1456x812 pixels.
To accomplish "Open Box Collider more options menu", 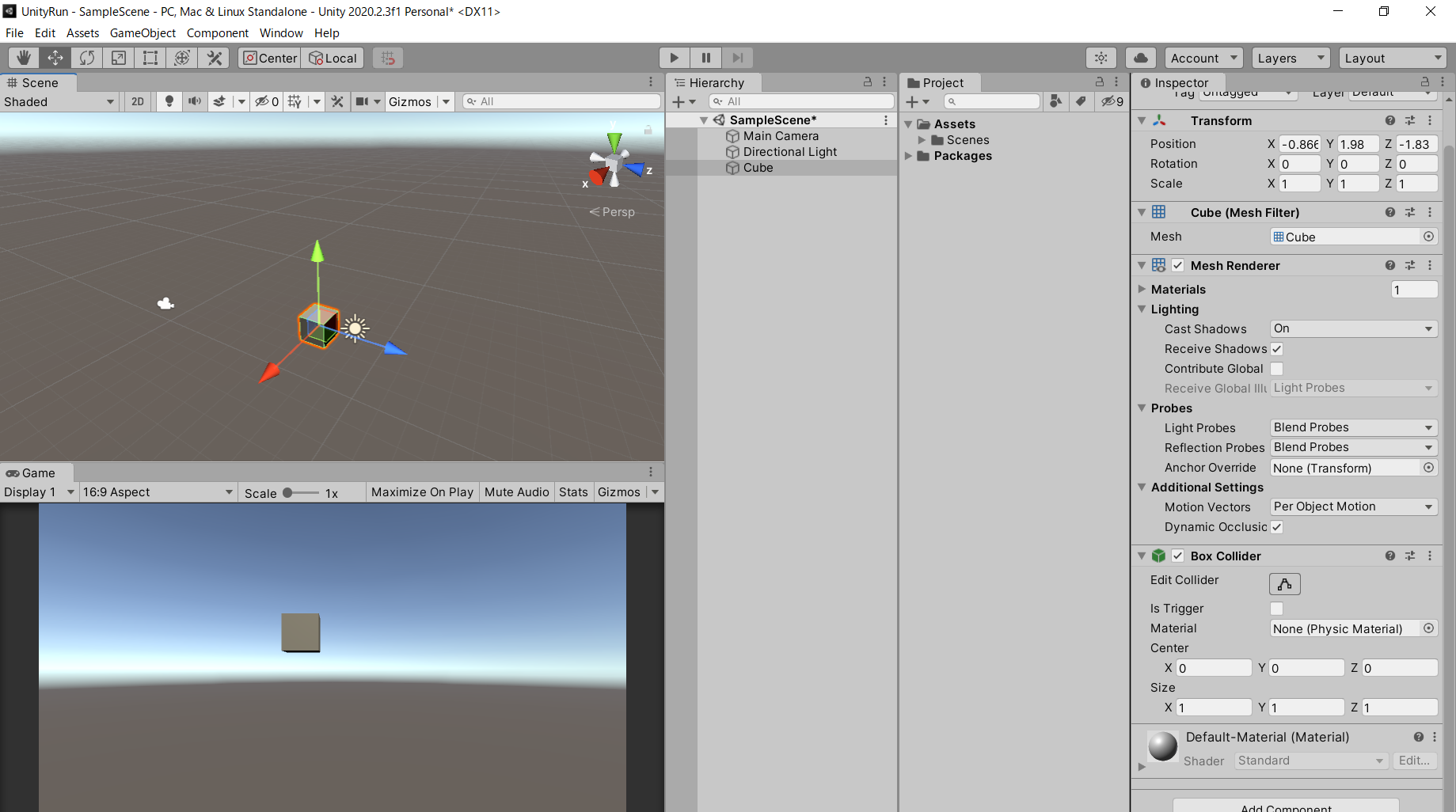I will (1430, 556).
